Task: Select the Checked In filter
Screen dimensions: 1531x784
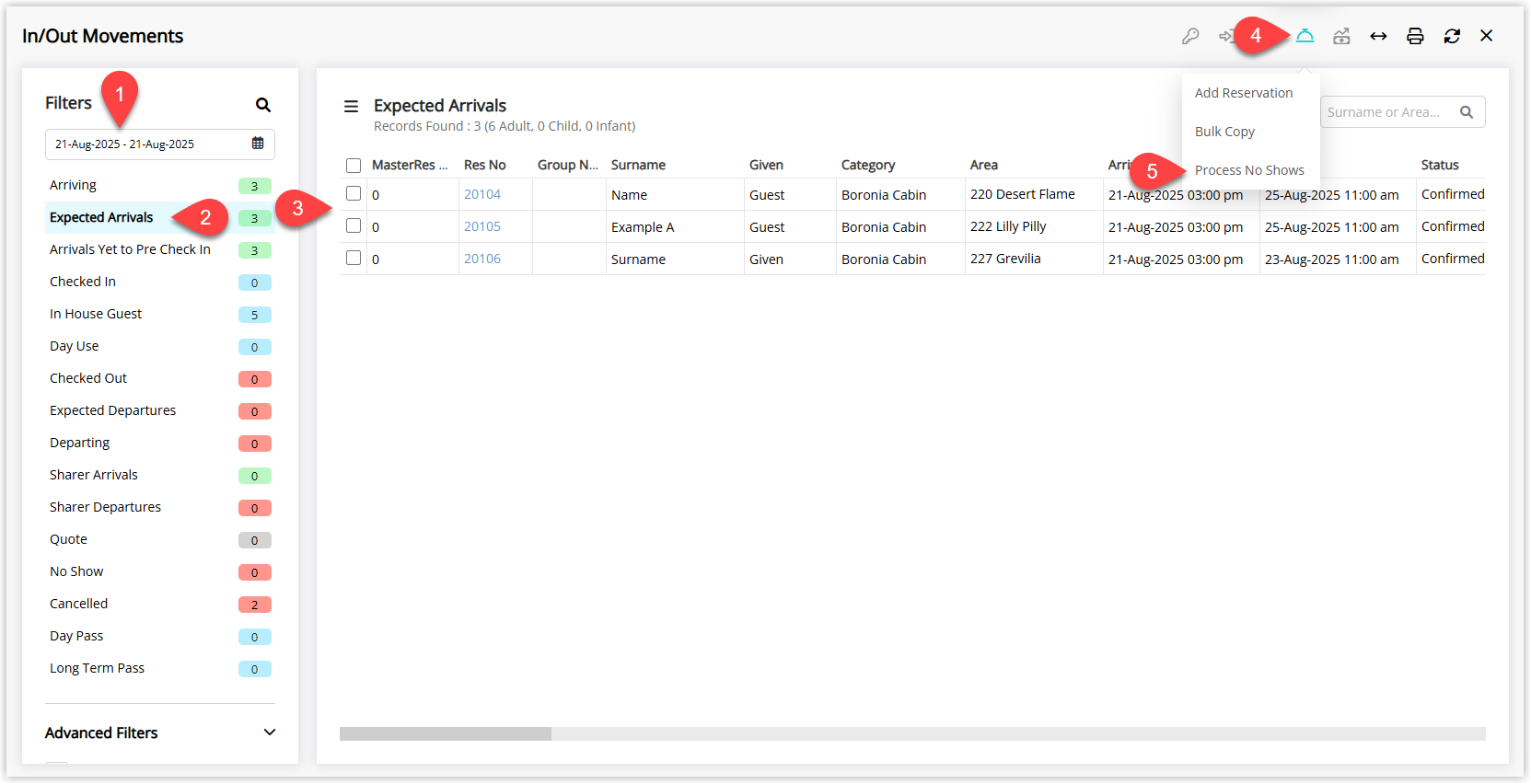Action: pos(160,282)
